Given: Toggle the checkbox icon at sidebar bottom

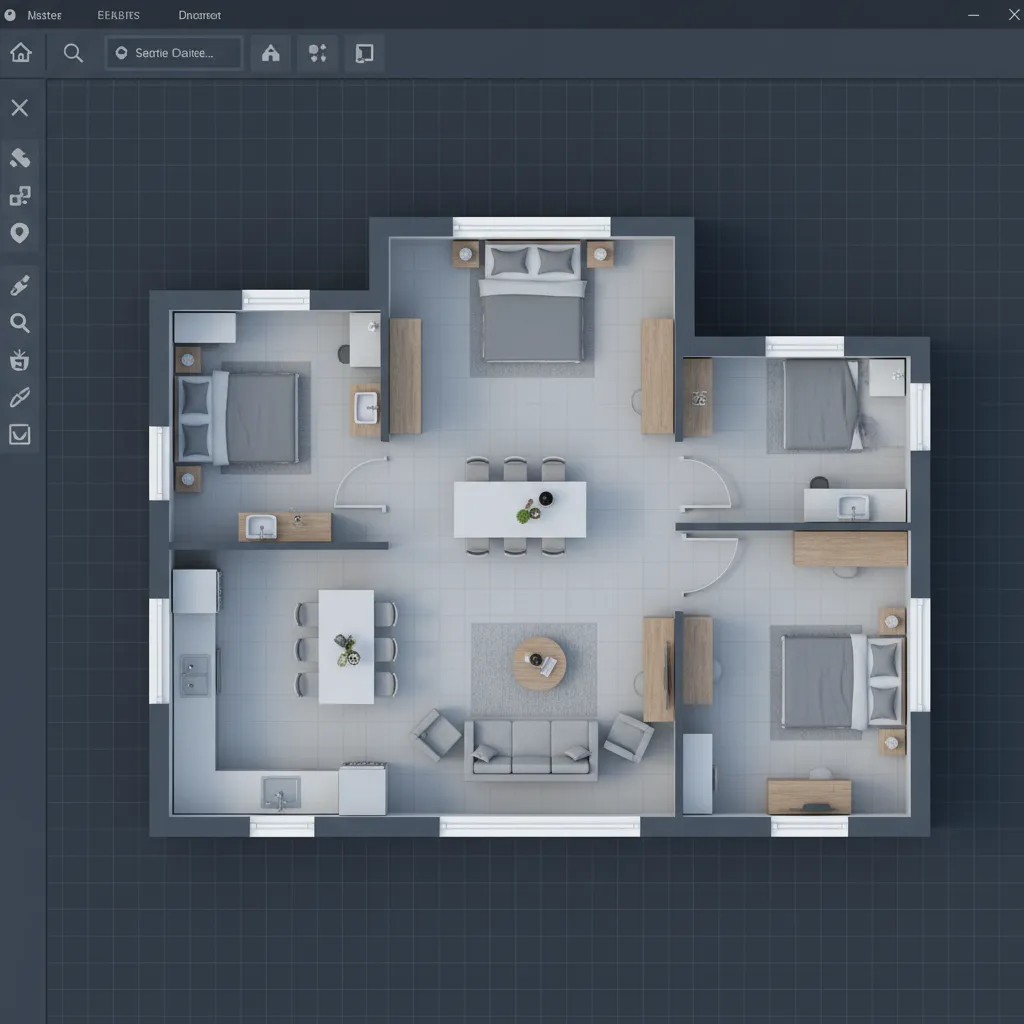Looking at the screenshot, I should (x=20, y=434).
